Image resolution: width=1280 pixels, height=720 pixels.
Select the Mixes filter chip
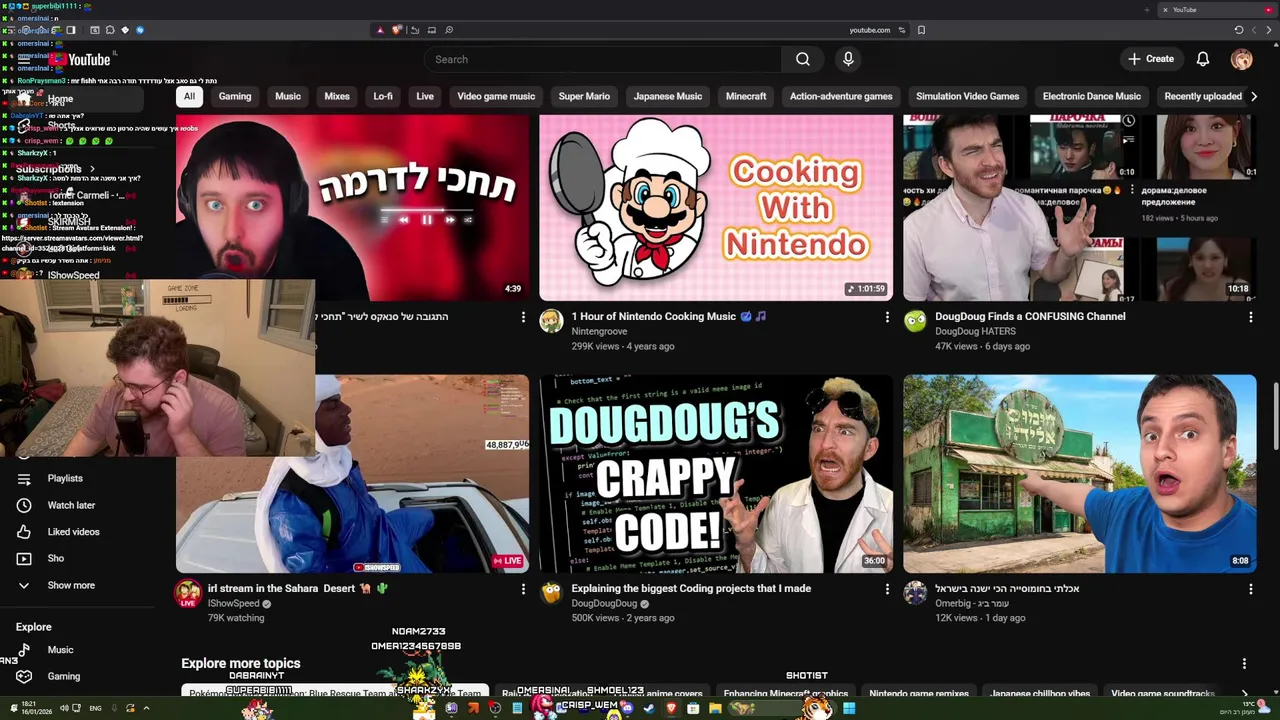tap(337, 96)
